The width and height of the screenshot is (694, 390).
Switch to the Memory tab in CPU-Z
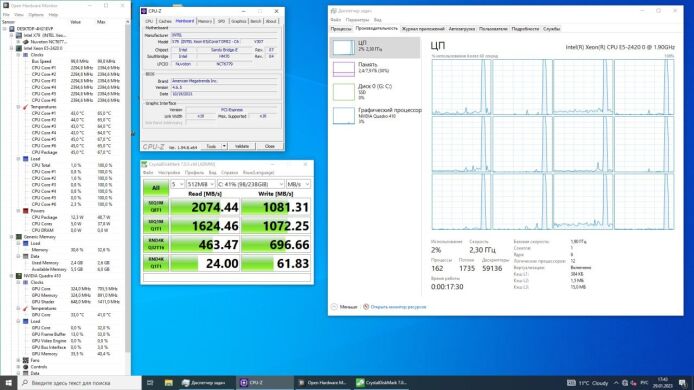[x=205, y=21]
